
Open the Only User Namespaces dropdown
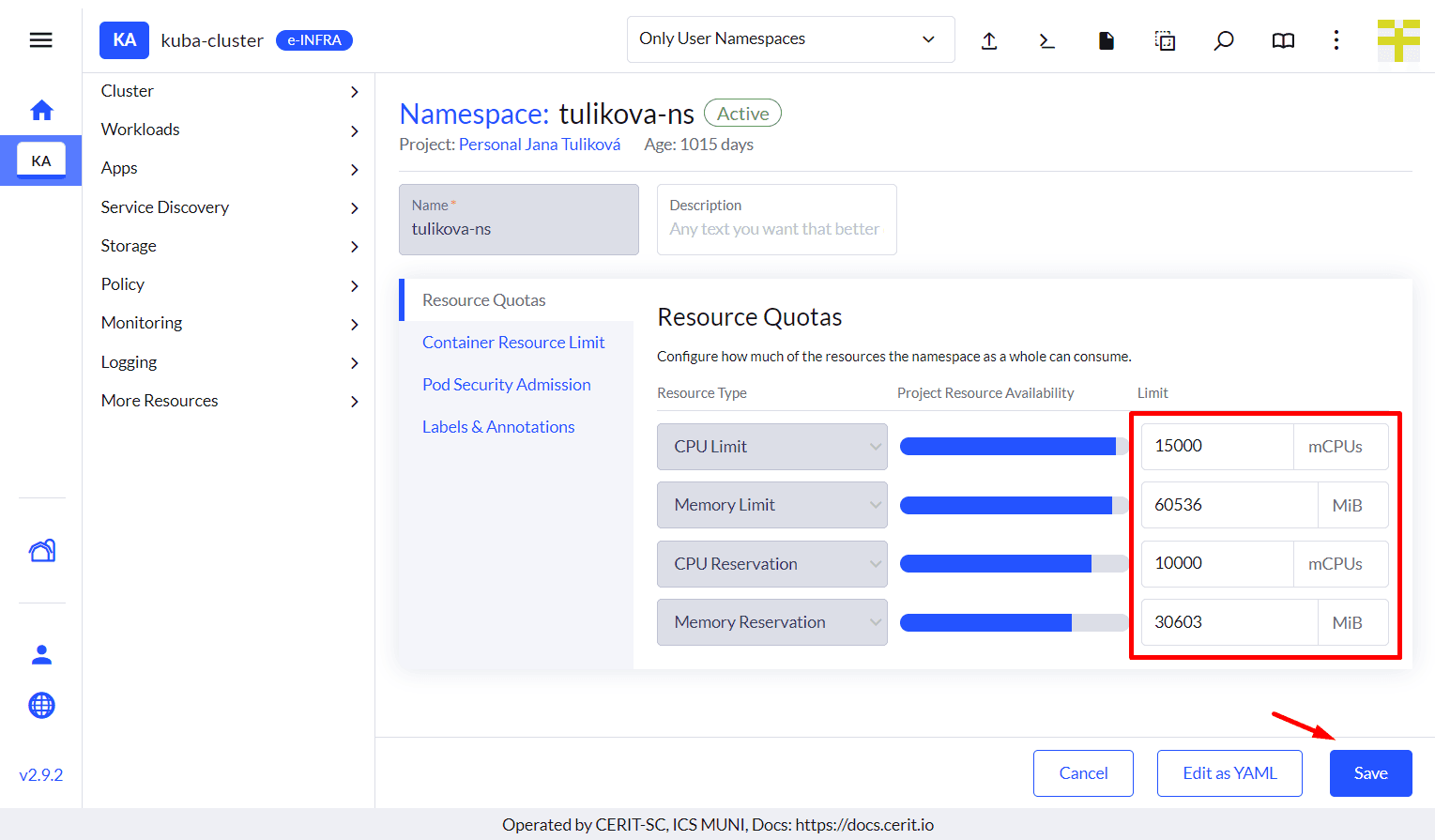pyautogui.click(x=790, y=39)
